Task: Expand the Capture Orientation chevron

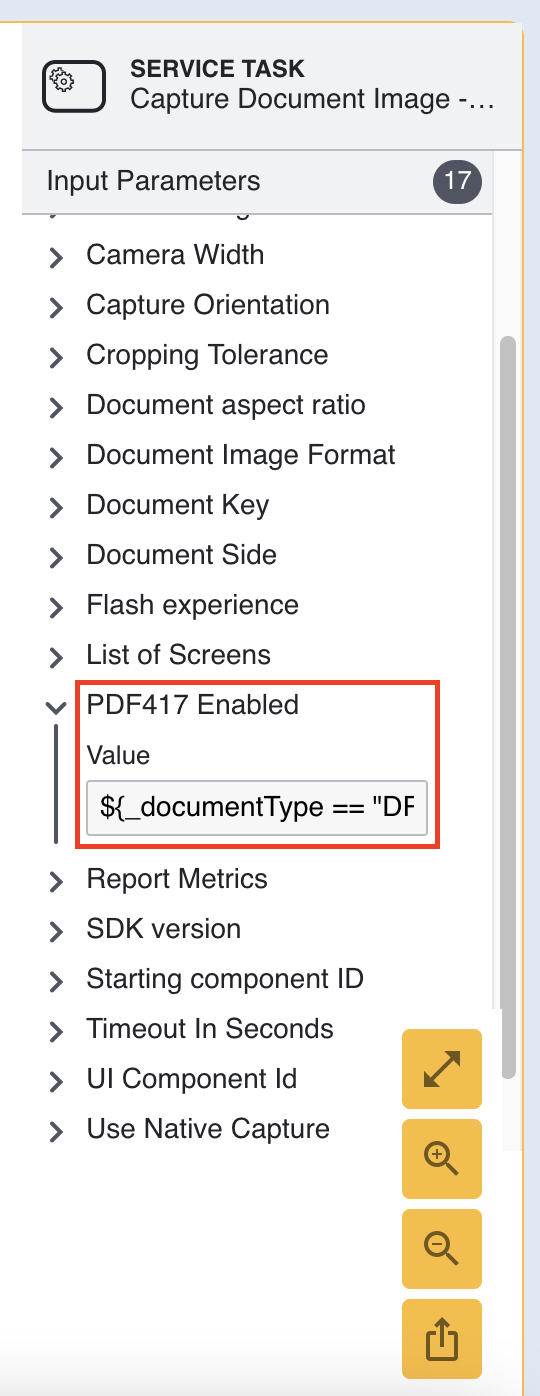Action: point(56,306)
